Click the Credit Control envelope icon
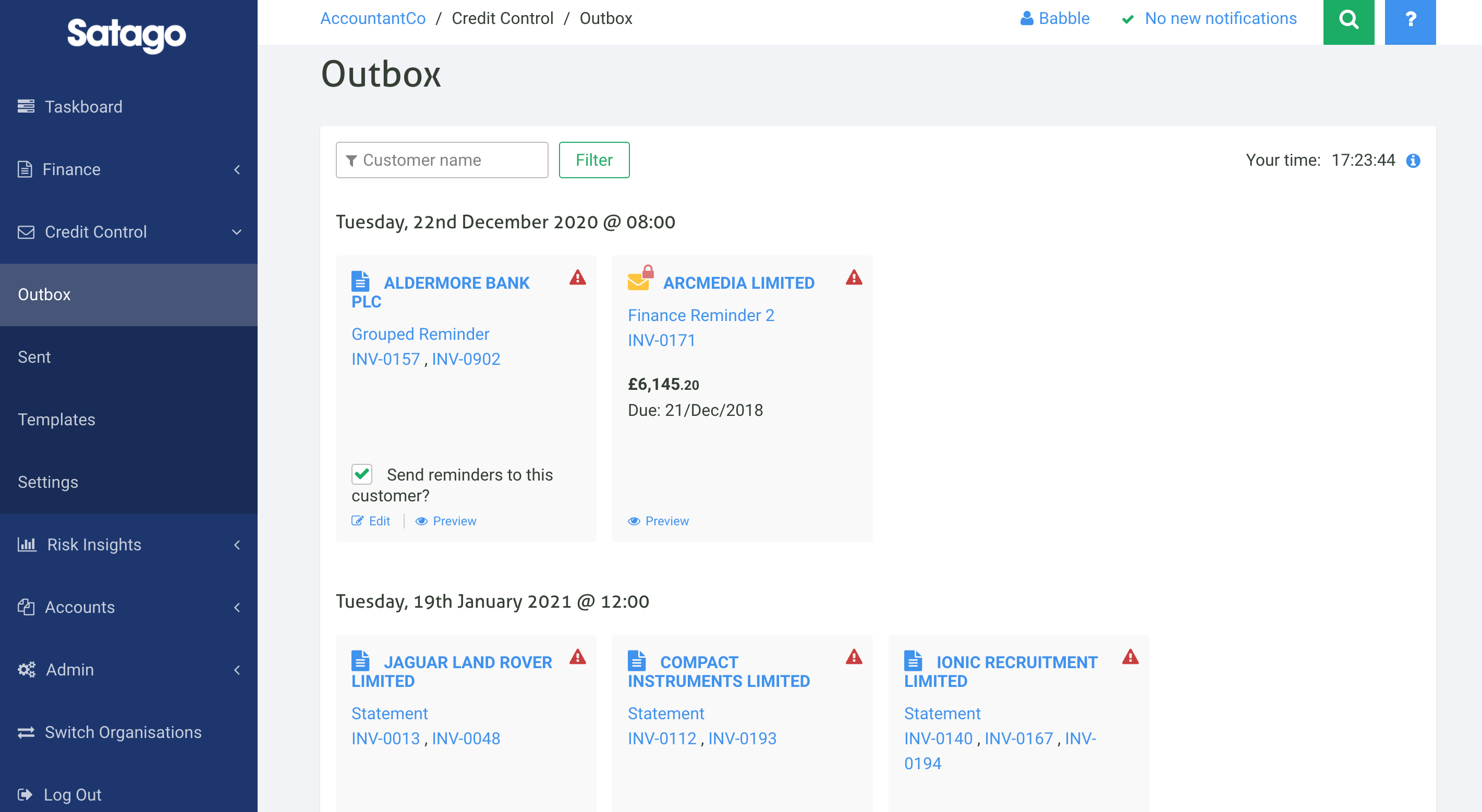This screenshot has height=812, width=1482. pos(26,232)
